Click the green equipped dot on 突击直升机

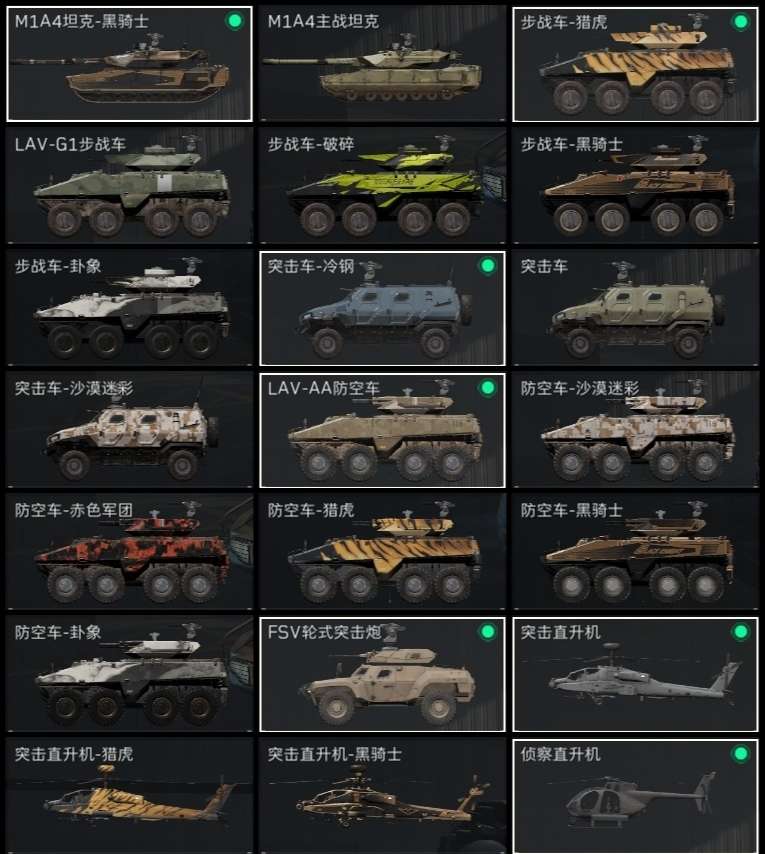point(740,632)
